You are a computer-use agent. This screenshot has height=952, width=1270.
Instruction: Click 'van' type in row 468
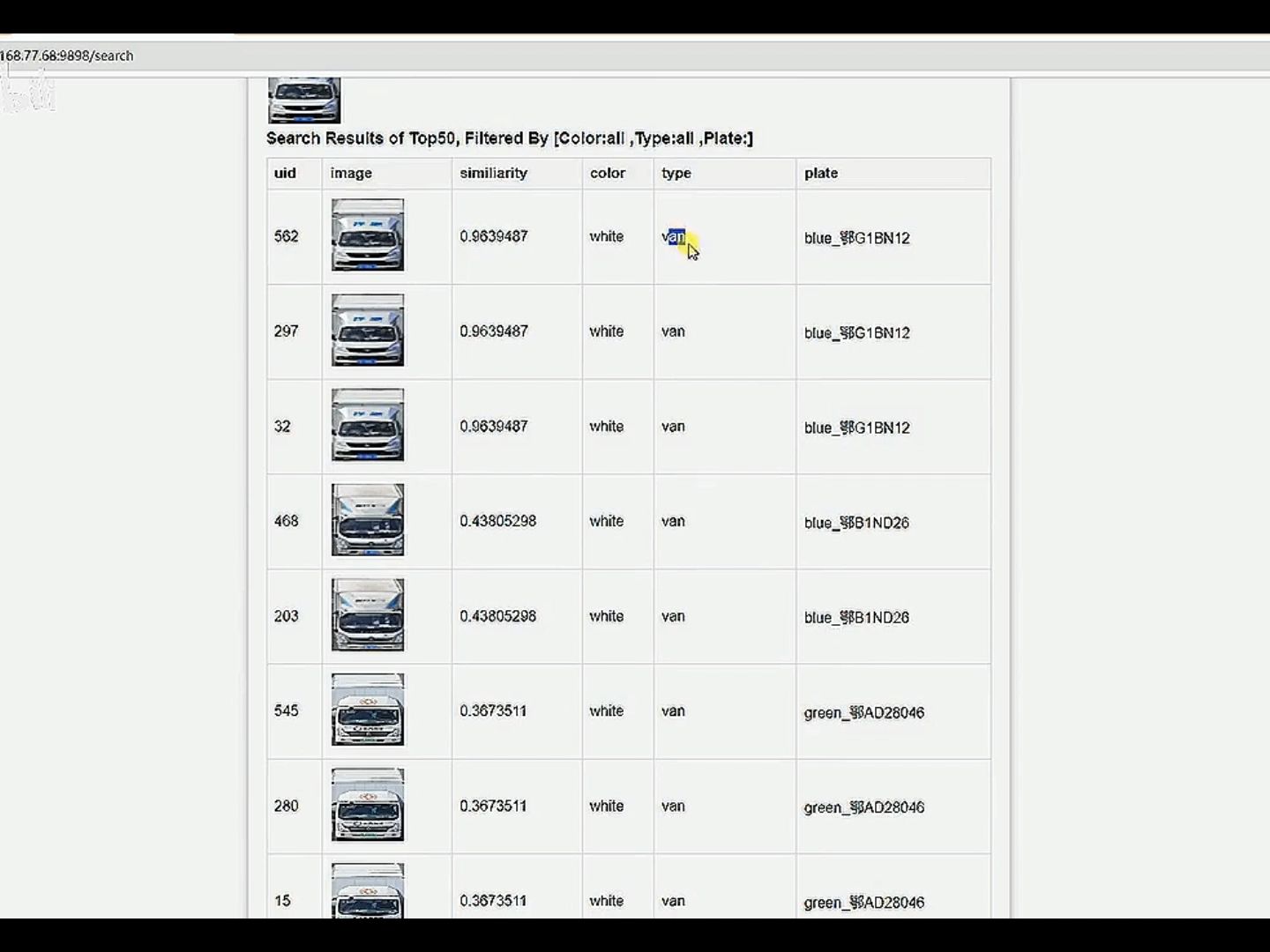(x=673, y=521)
